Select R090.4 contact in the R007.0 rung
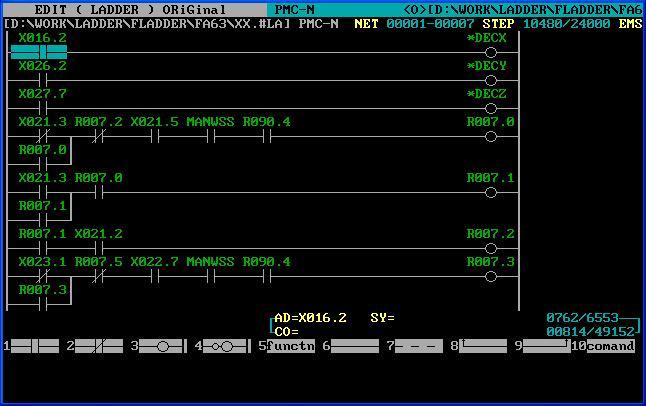 point(267,136)
